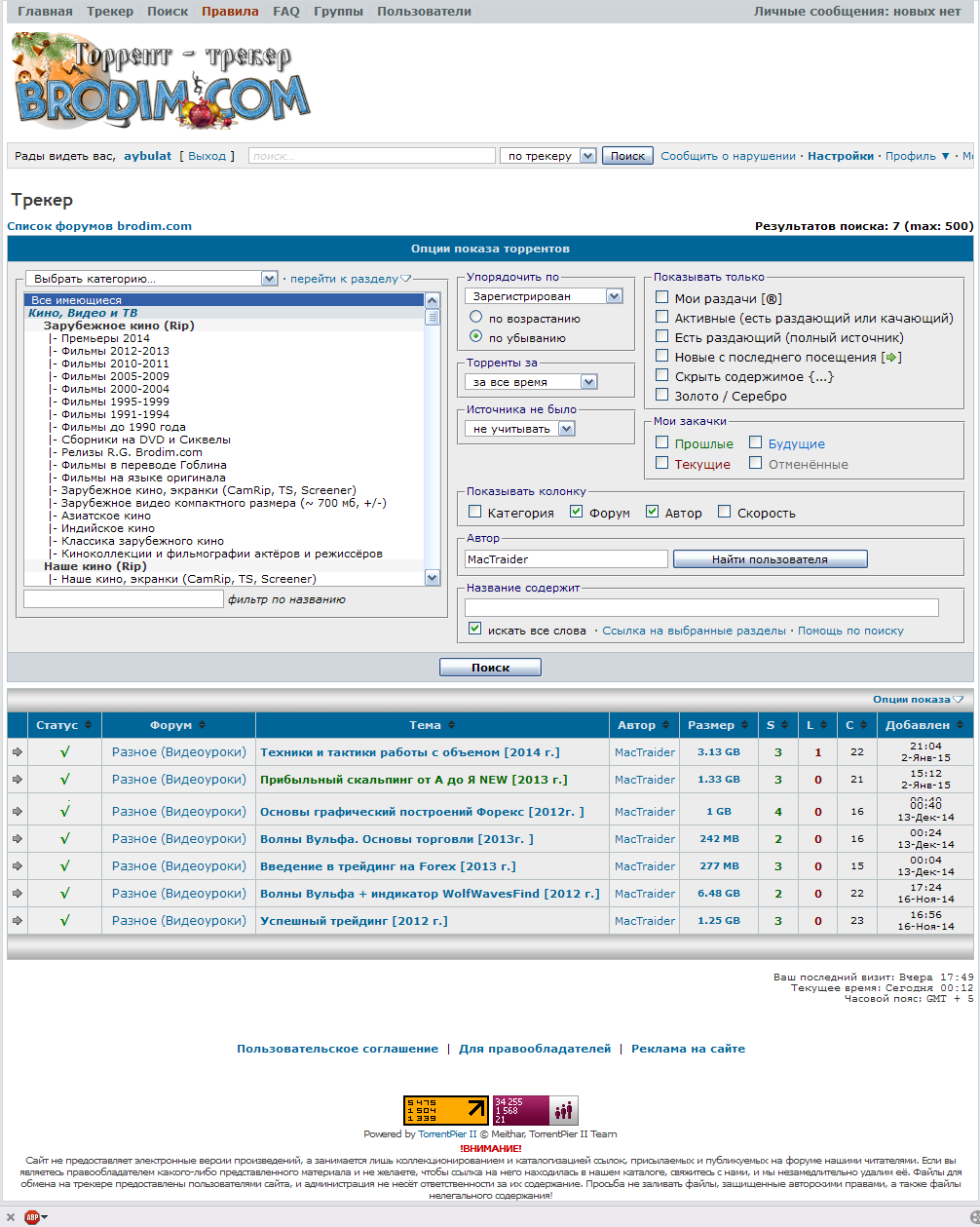The height and width of the screenshot is (1227, 980).
Task: Toggle the Категория column checkbox
Action: click(x=475, y=512)
